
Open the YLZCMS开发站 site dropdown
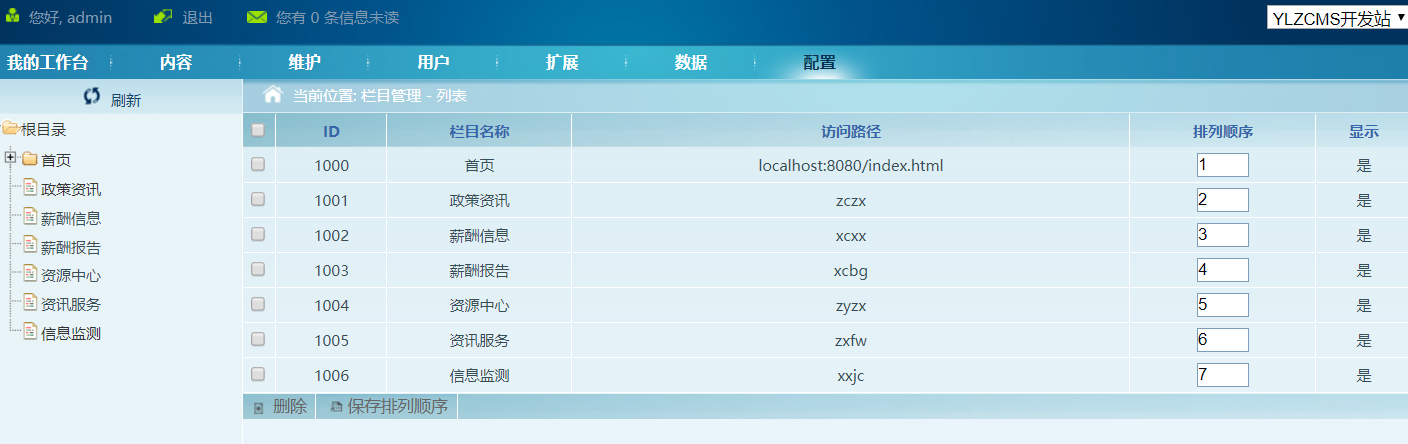tap(1337, 18)
